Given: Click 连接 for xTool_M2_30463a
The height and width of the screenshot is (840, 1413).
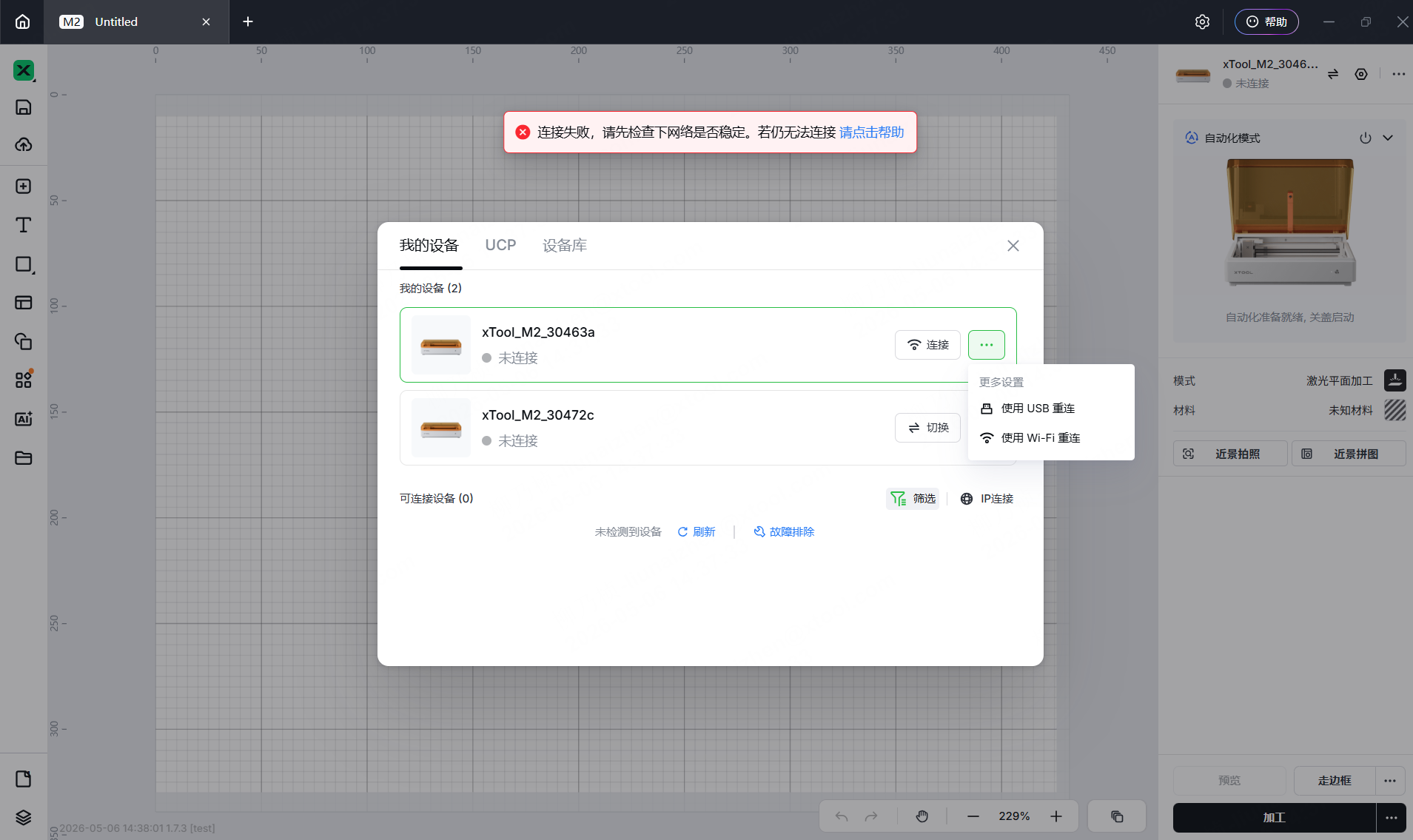Looking at the screenshot, I should click(x=927, y=345).
